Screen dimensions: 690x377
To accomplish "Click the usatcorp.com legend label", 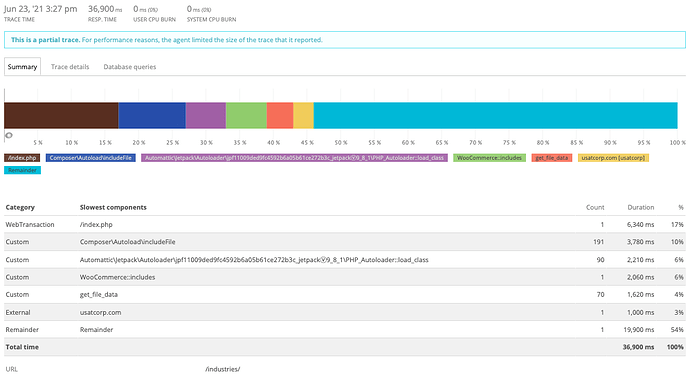I will (613, 158).
